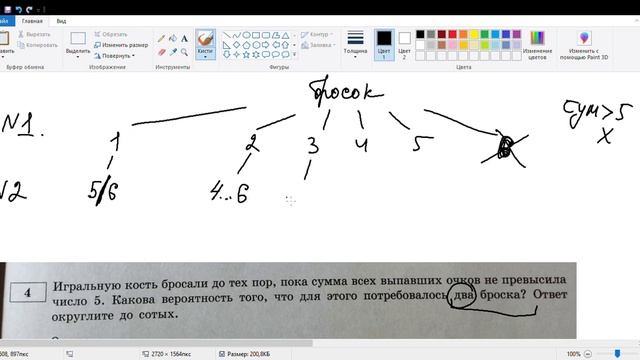This screenshot has width=640, height=360.
Task: Pick the purple color swatch
Action: (x=517, y=34)
